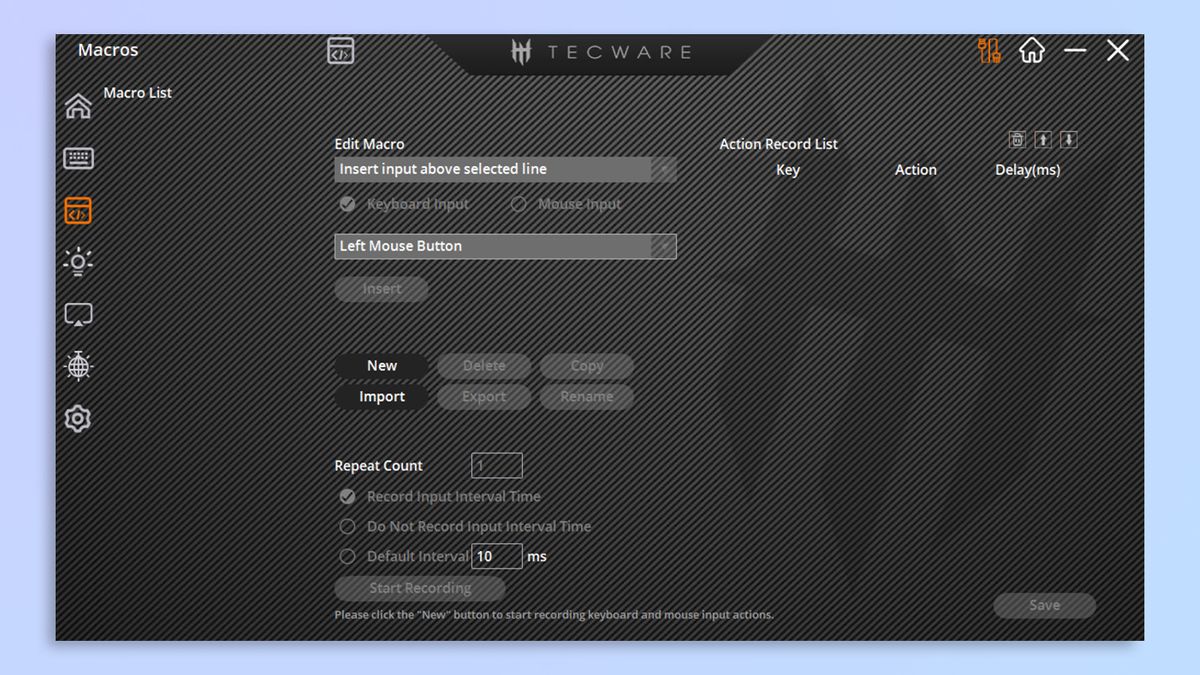
Task: Open the settings gear in sidebar
Action: click(78, 418)
